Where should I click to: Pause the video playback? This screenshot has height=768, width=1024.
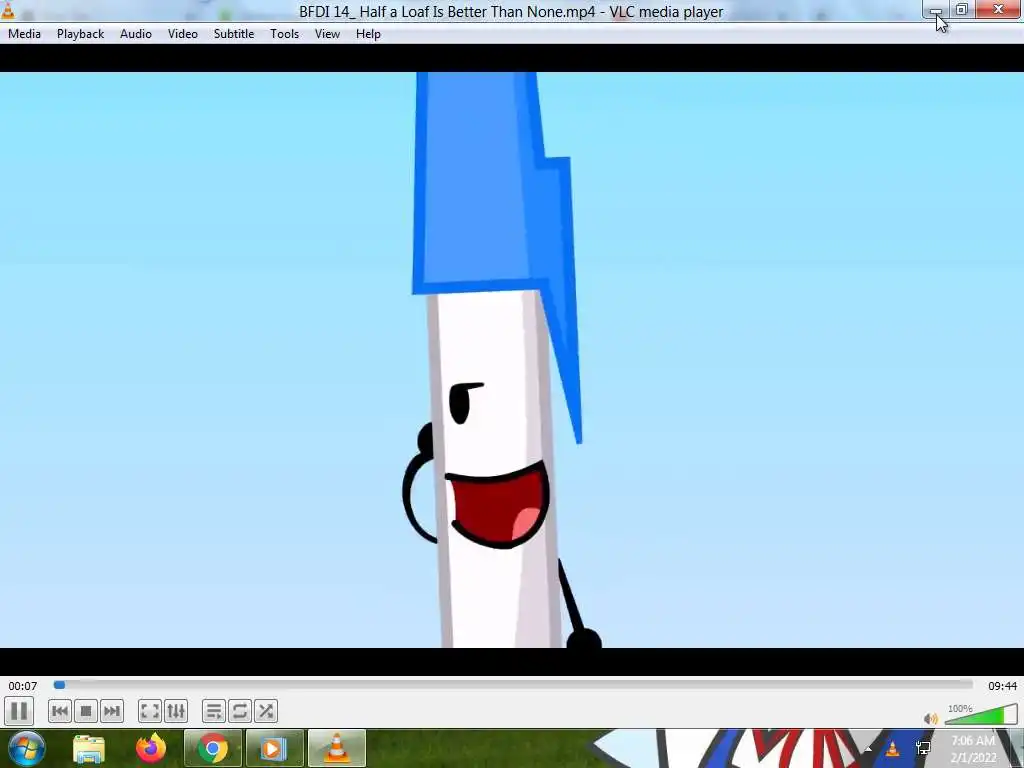click(x=19, y=711)
